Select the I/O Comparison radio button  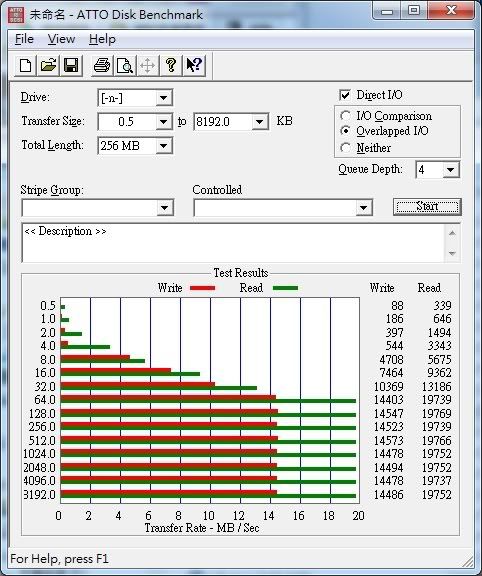pos(345,116)
